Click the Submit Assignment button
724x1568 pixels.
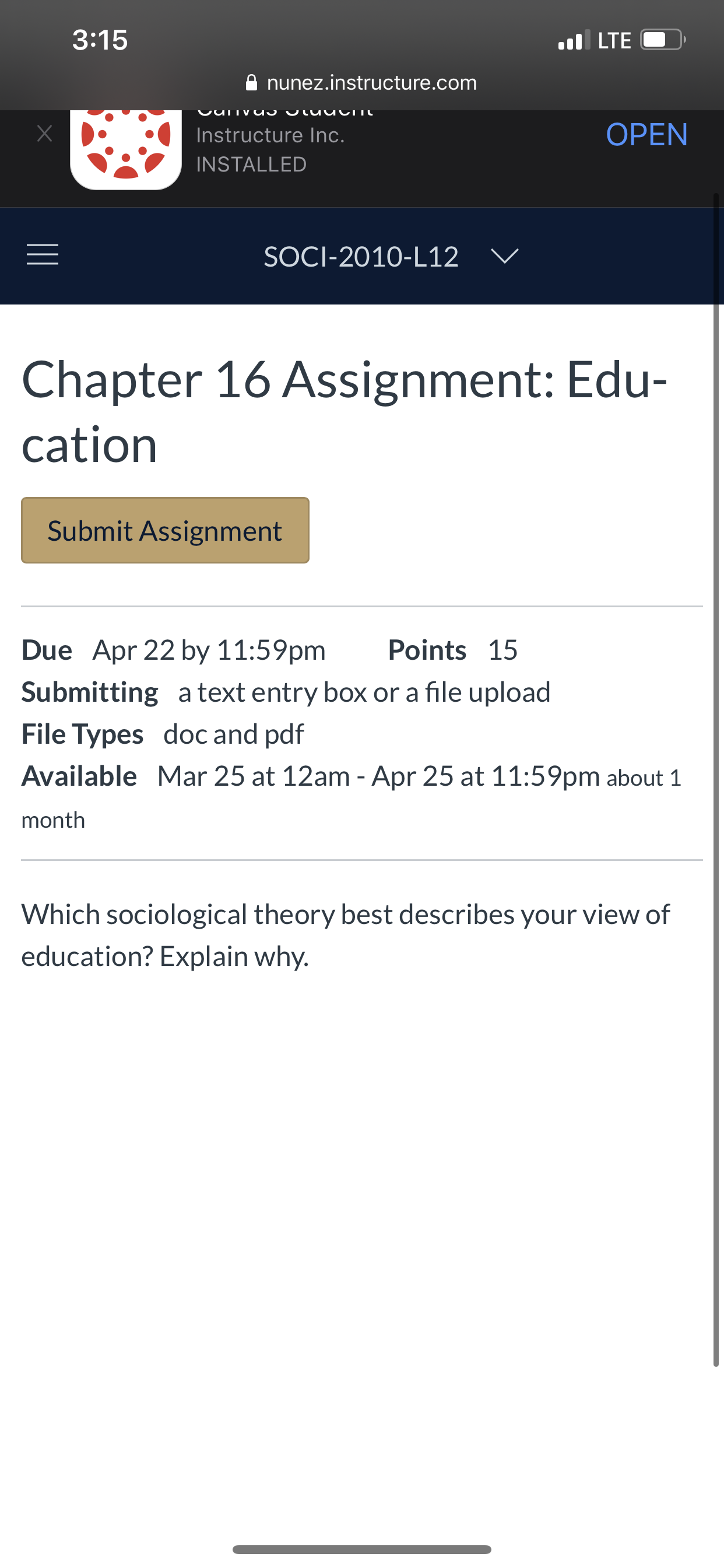(x=165, y=530)
